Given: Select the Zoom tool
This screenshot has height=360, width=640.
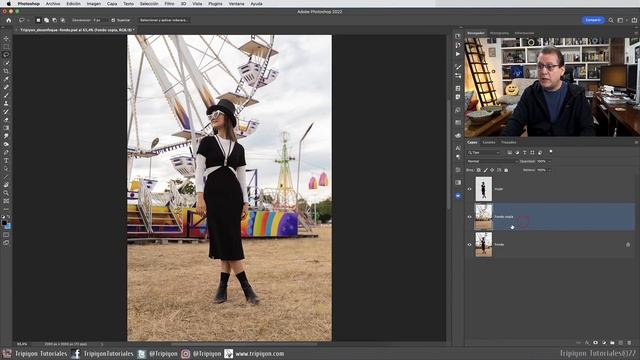Looking at the screenshot, I should (6, 193).
